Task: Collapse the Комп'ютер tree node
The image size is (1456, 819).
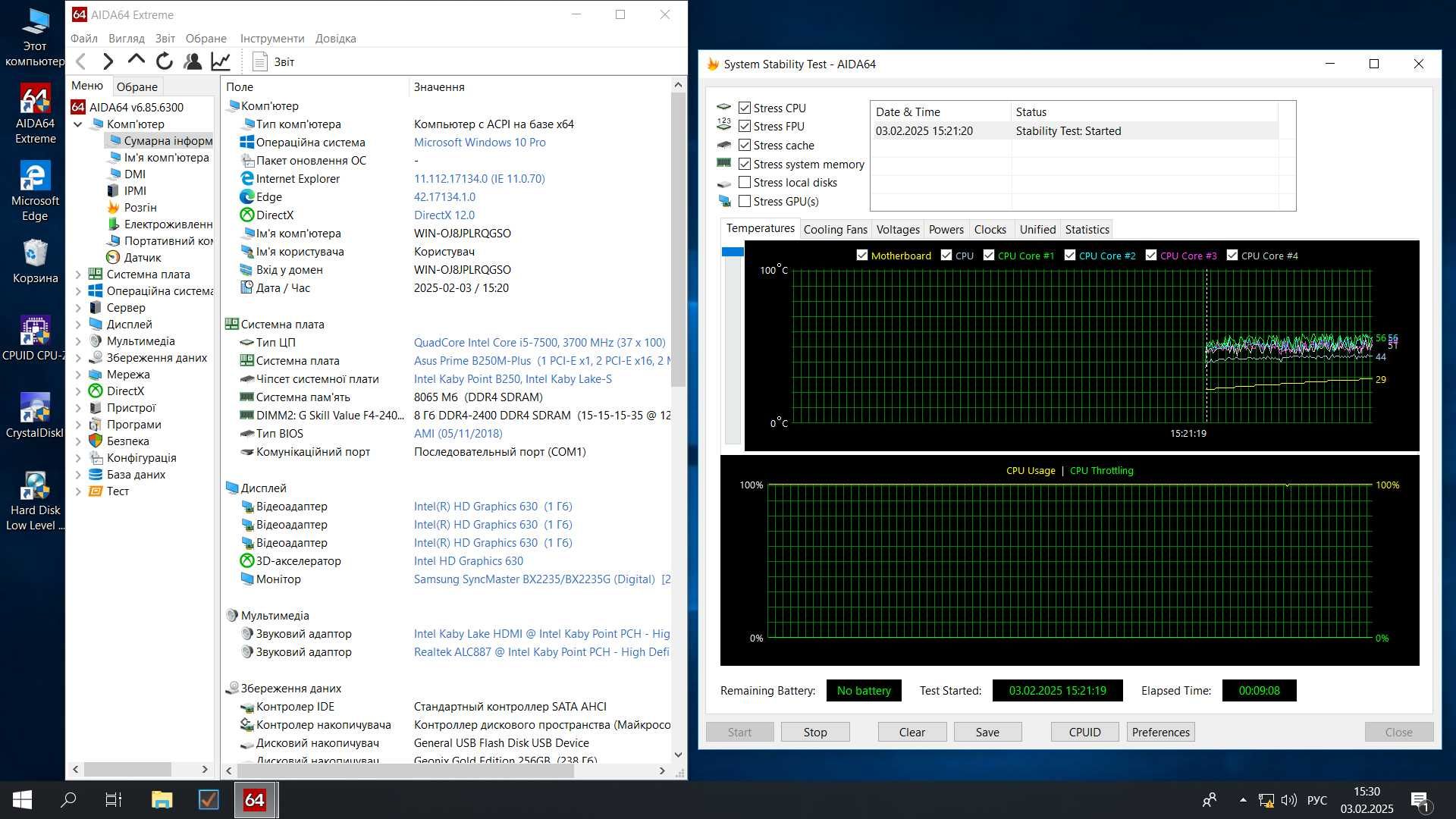Action: [x=78, y=124]
